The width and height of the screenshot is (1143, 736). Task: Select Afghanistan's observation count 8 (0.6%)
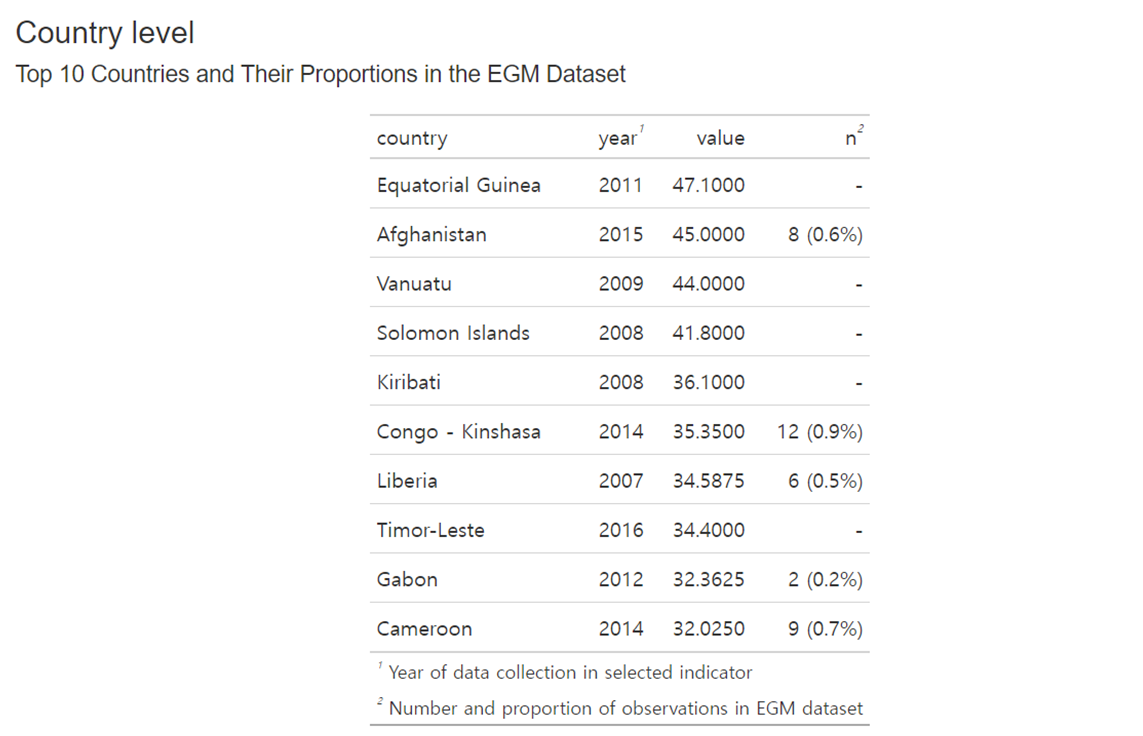click(x=825, y=235)
